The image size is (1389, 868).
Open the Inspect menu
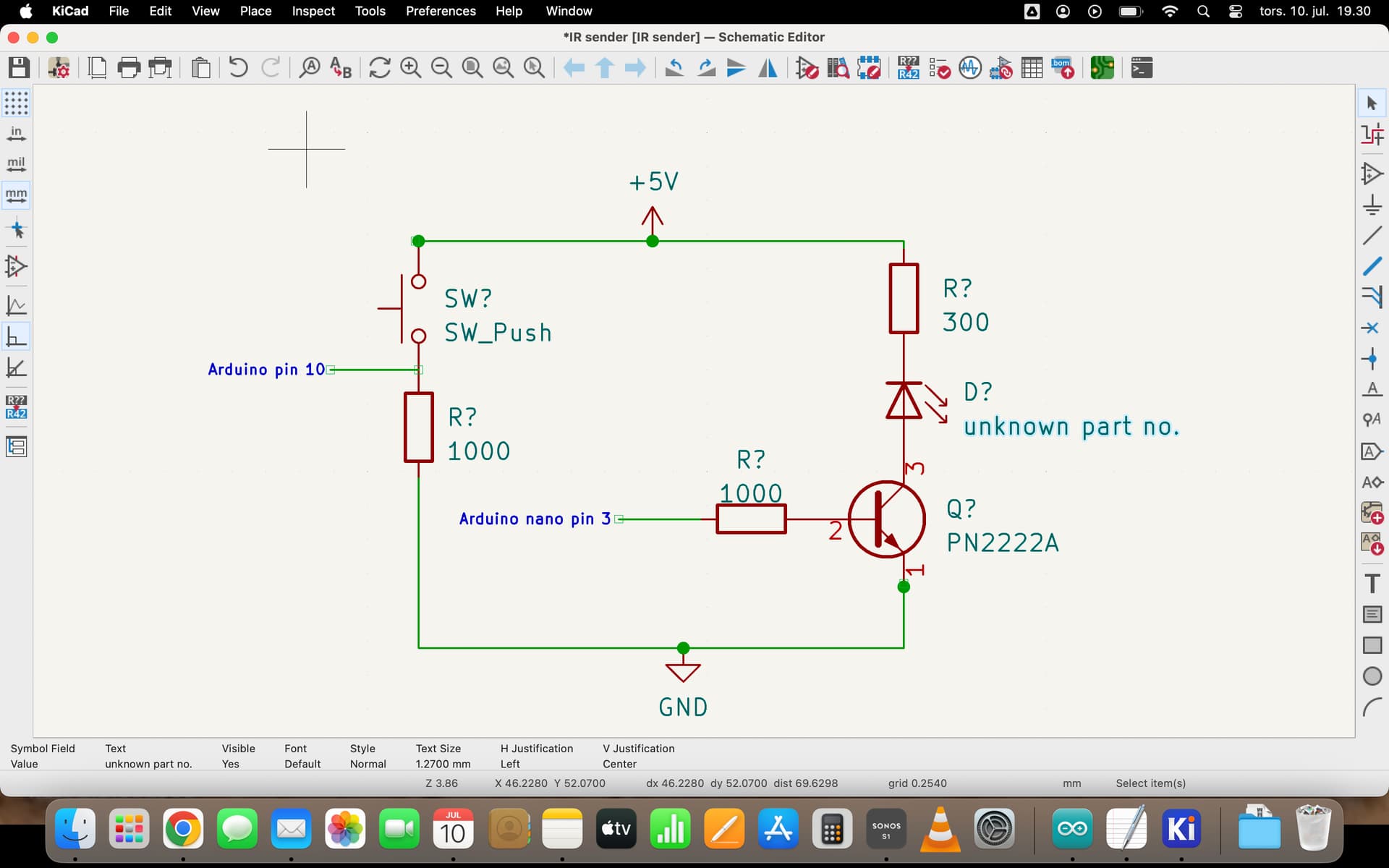pyautogui.click(x=313, y=11)
